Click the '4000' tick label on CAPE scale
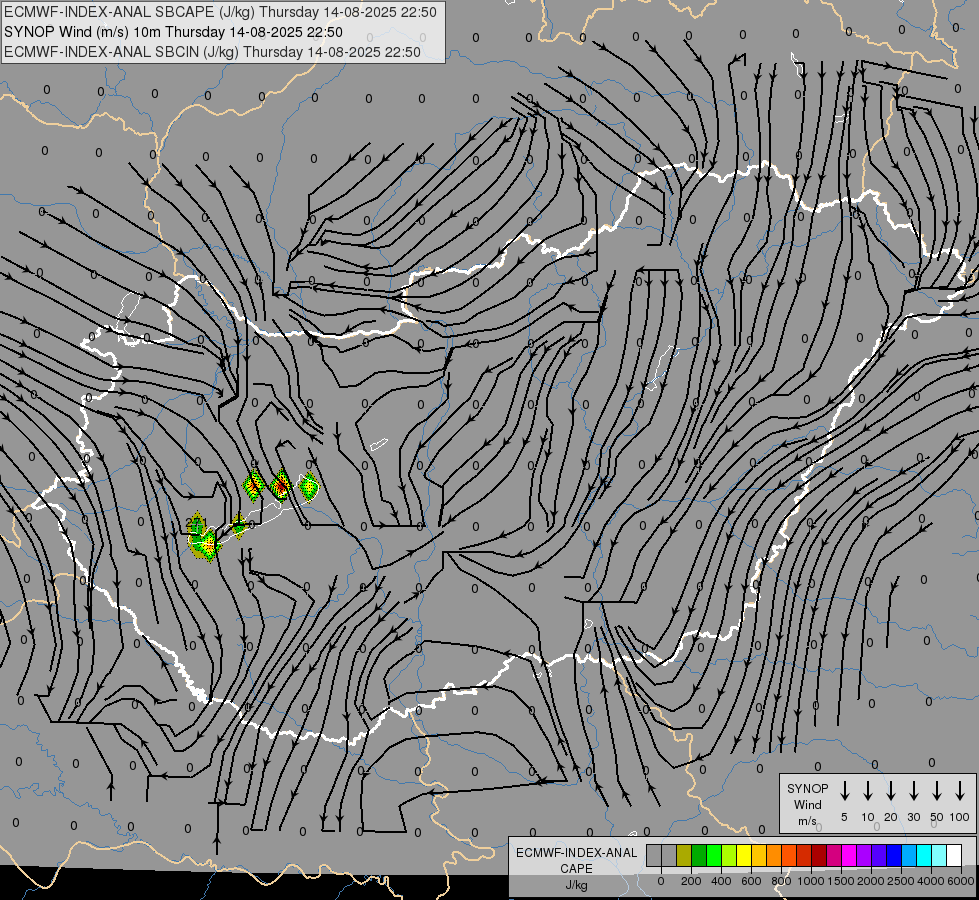The height and width of the screenshot is (900, 979). pos(930,881)
